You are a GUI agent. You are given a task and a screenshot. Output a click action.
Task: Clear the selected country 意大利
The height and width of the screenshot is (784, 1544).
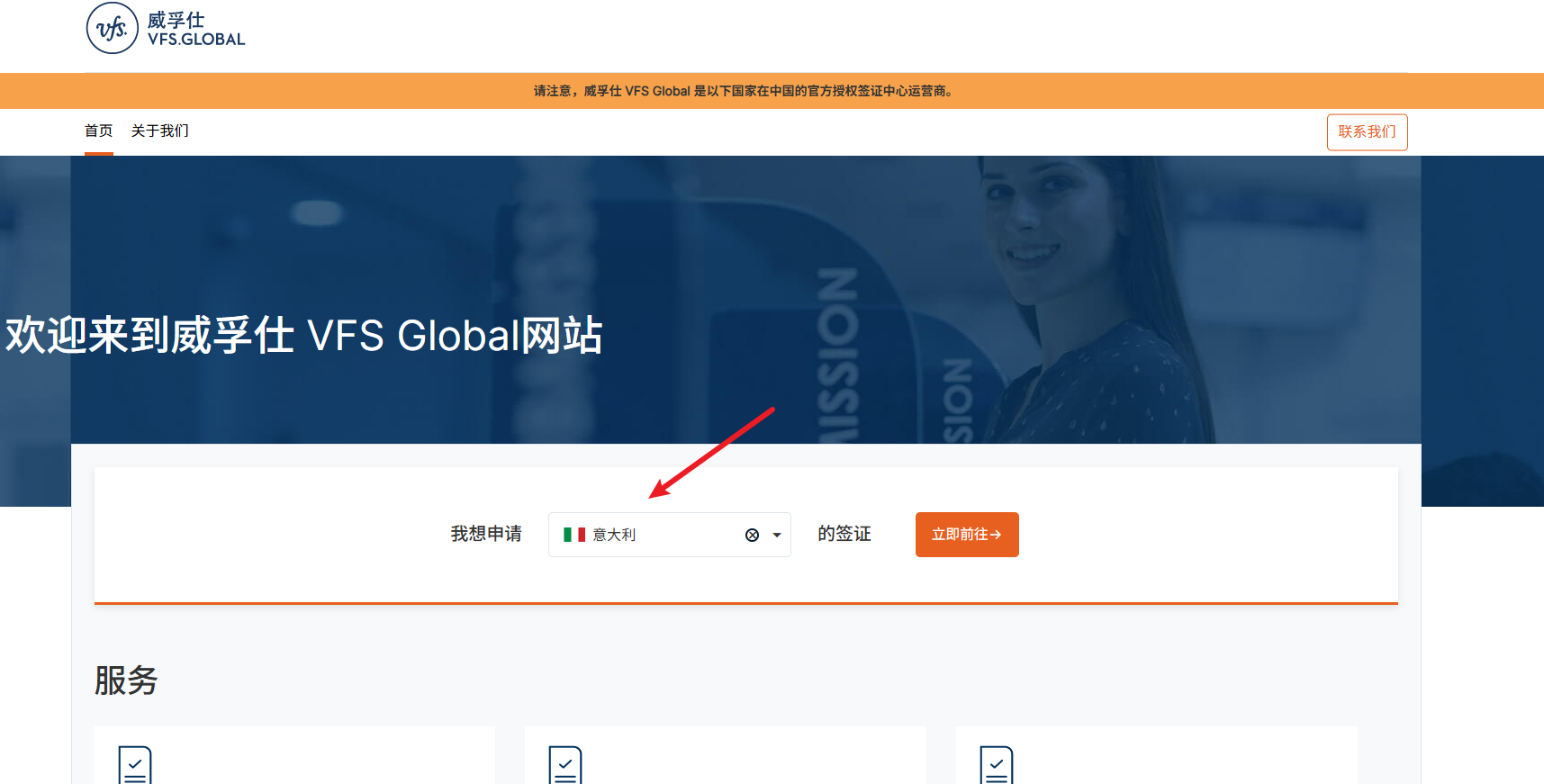[x=752, y=535]
